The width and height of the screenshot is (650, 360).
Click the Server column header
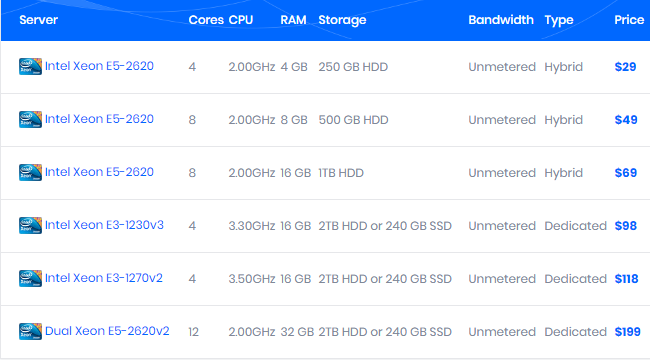[x=39, y=20]
